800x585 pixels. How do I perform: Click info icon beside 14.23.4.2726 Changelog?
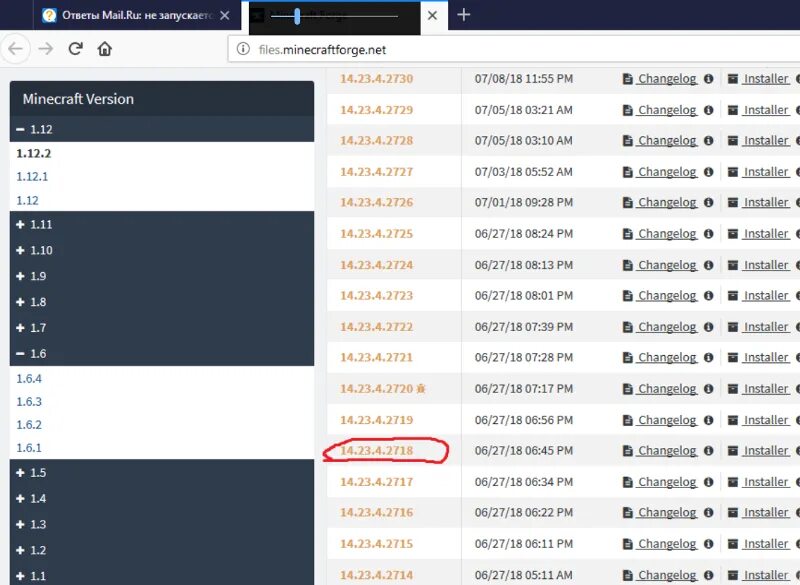point(708,202)
